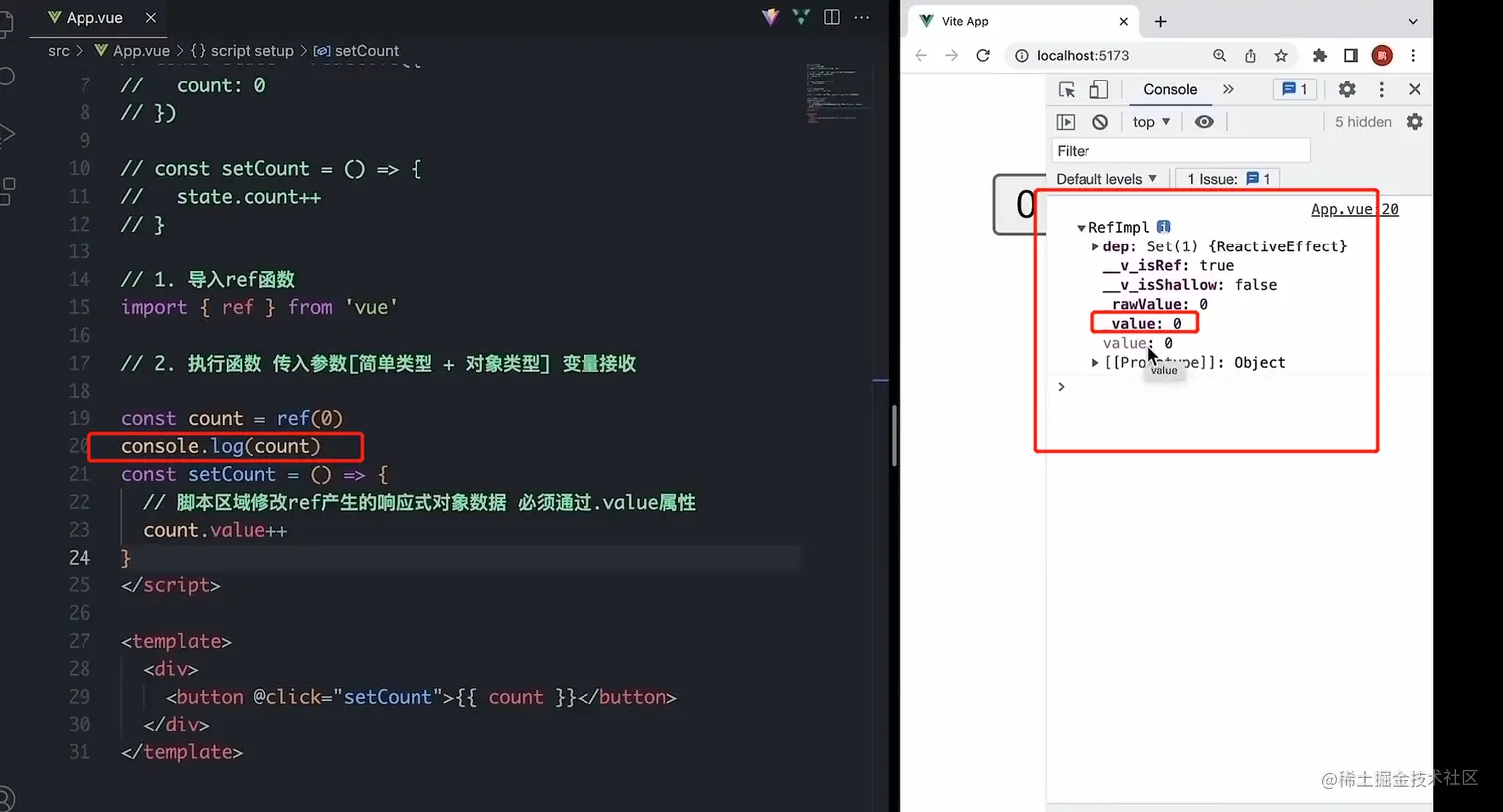Screen dimensions: 1503x812
Task: Click line 20 console.log(count)
Action: 221,447
